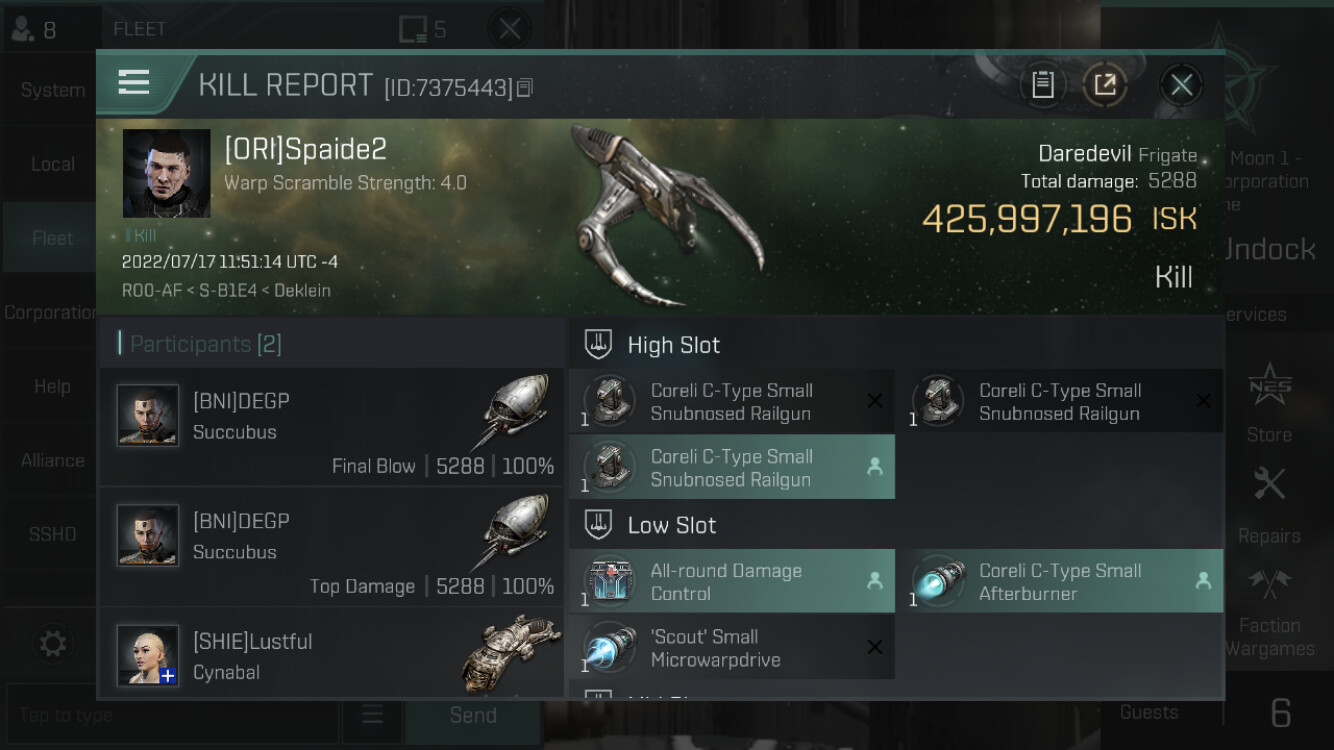
Task: Open the hamburger menu in Kill Report
Action: [x=134, y=82]
